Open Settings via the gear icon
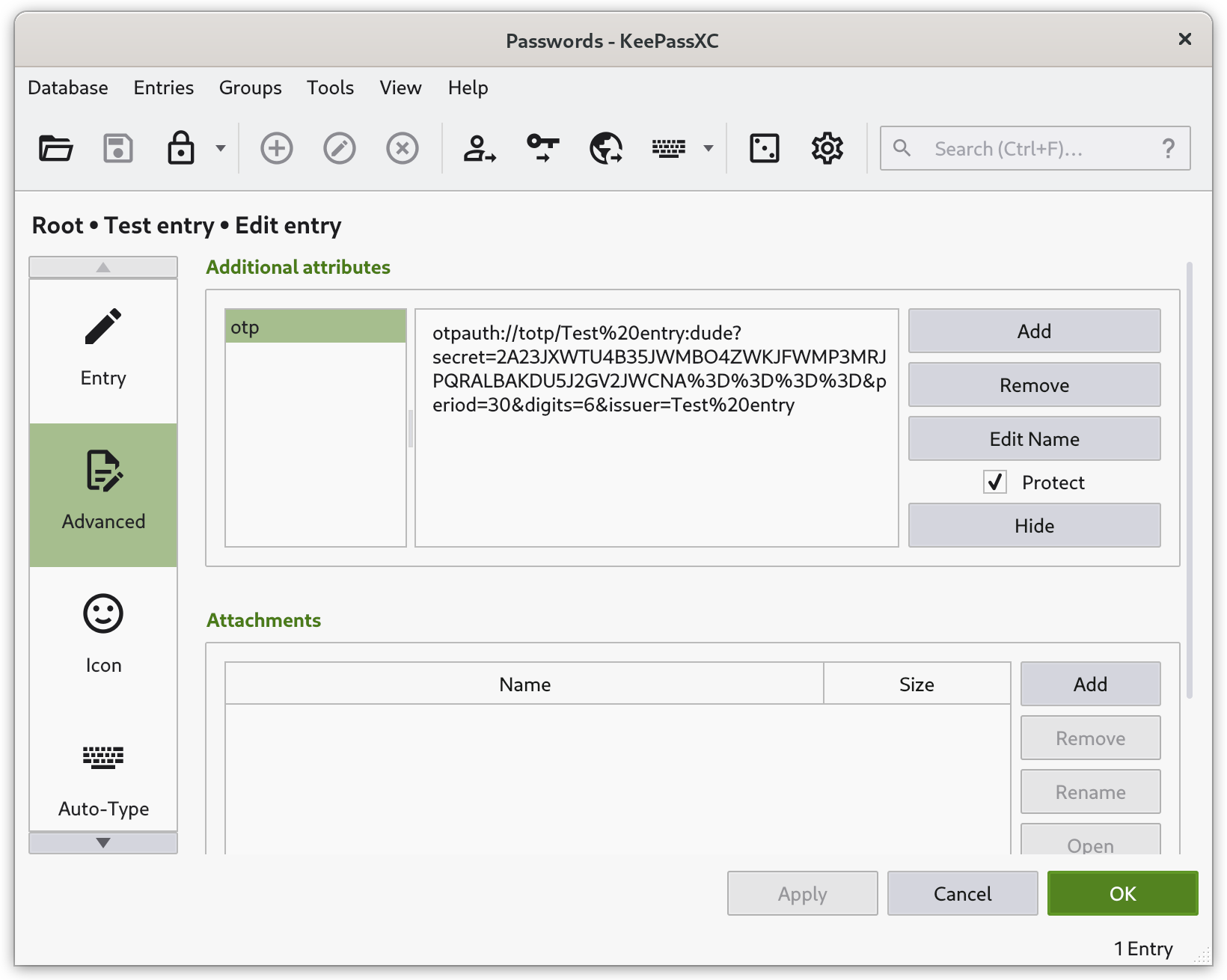1227x980 pixels. click(827, 148)
